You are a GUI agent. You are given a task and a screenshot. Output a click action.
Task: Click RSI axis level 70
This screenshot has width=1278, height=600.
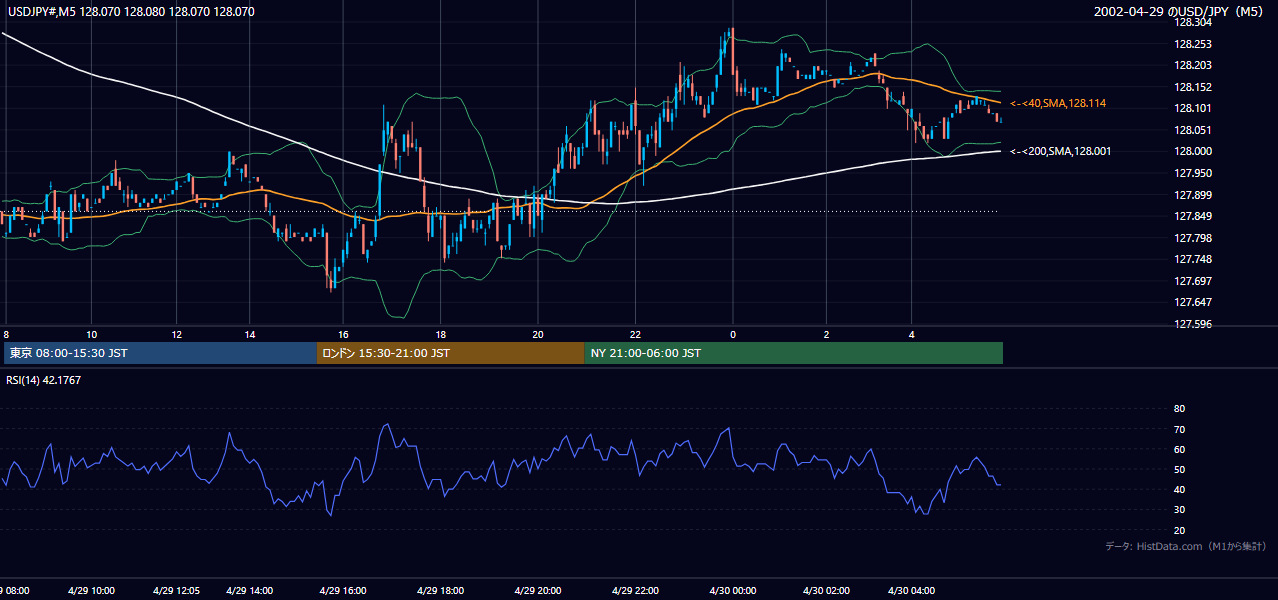coord(1179,429)
